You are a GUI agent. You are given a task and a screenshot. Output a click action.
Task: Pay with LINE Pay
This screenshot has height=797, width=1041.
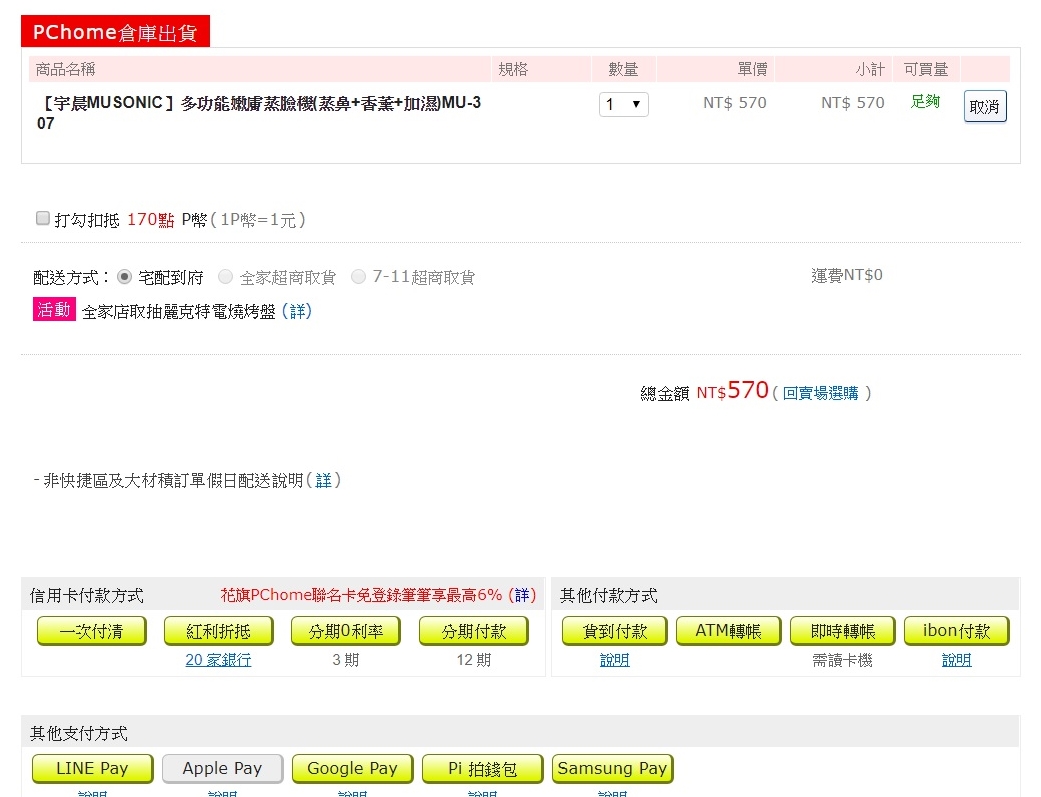pos(92,768)
